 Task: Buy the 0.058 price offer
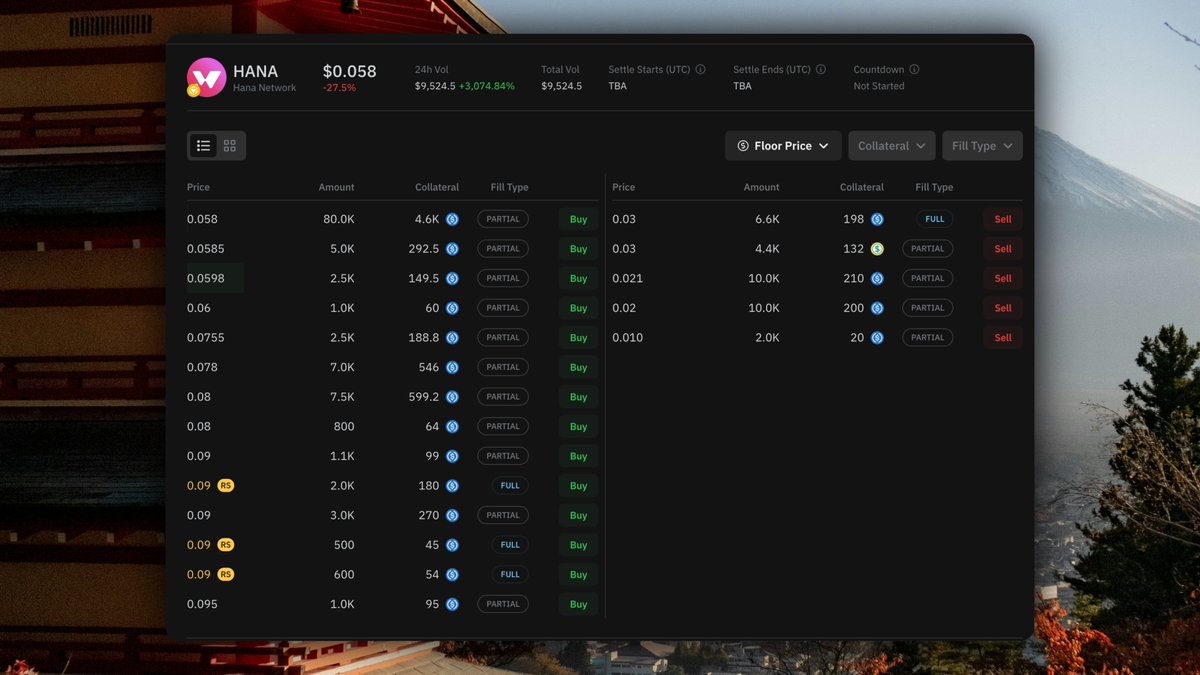pyautogui.click(x=578, y=219)
